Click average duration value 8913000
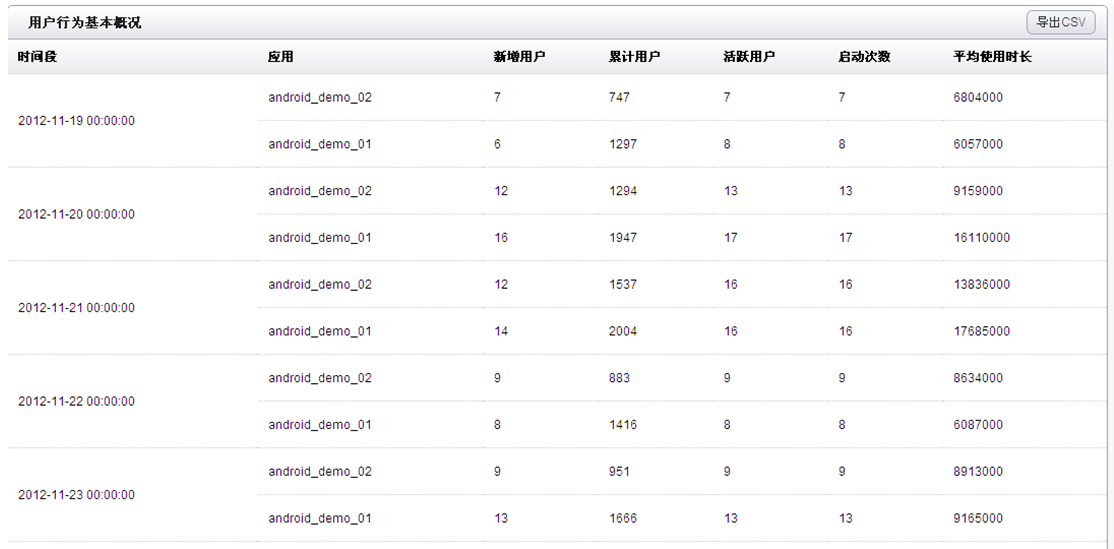1114x549 pixels. coord(978,472)
